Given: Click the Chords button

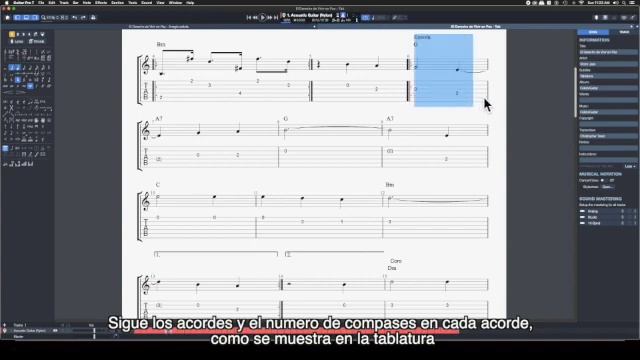Looking at the screenshot, I should (x=37, y=42).
